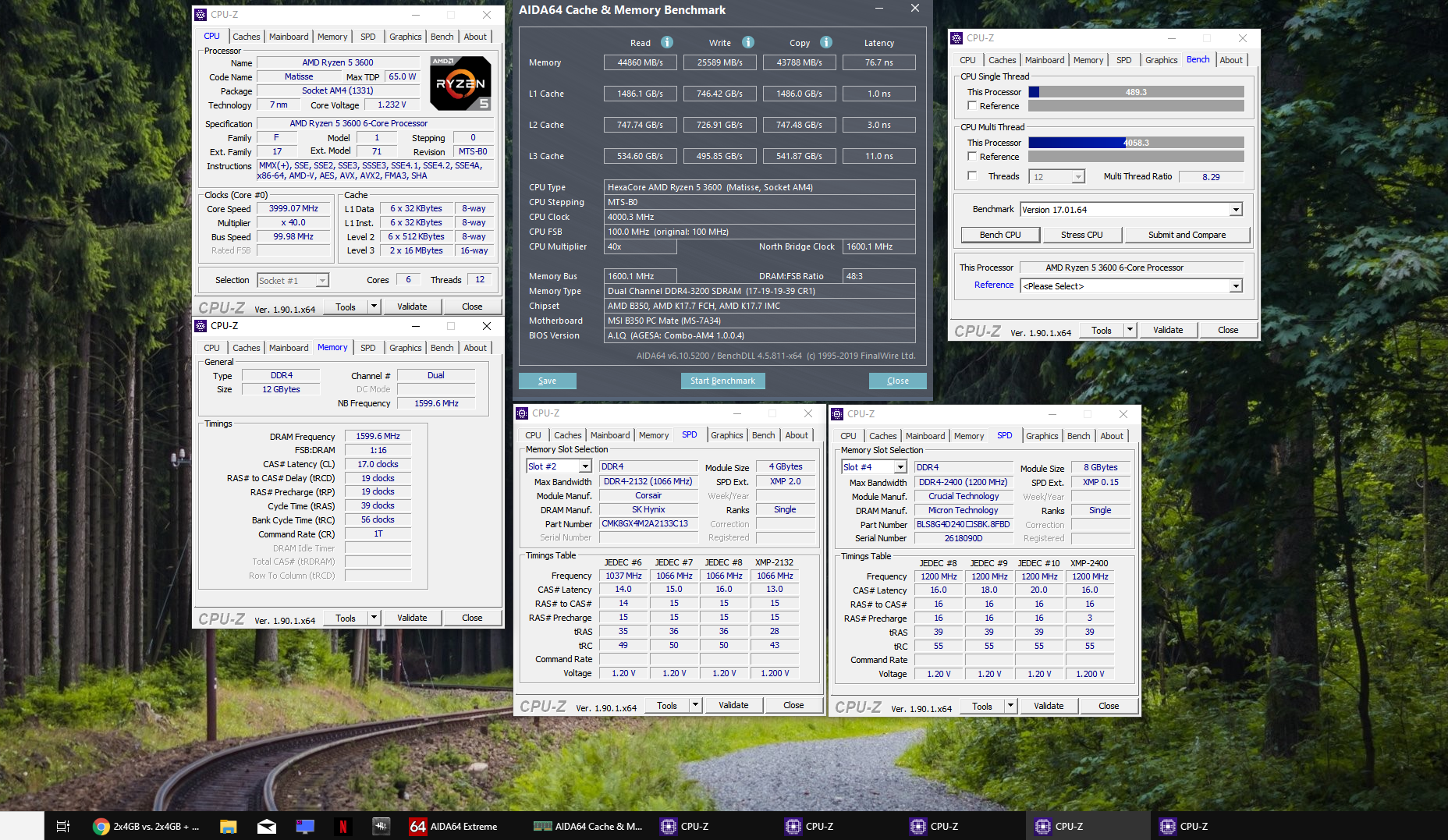Switch to Mainboard tab in Memory CPU-Z window

coord(289,348)
